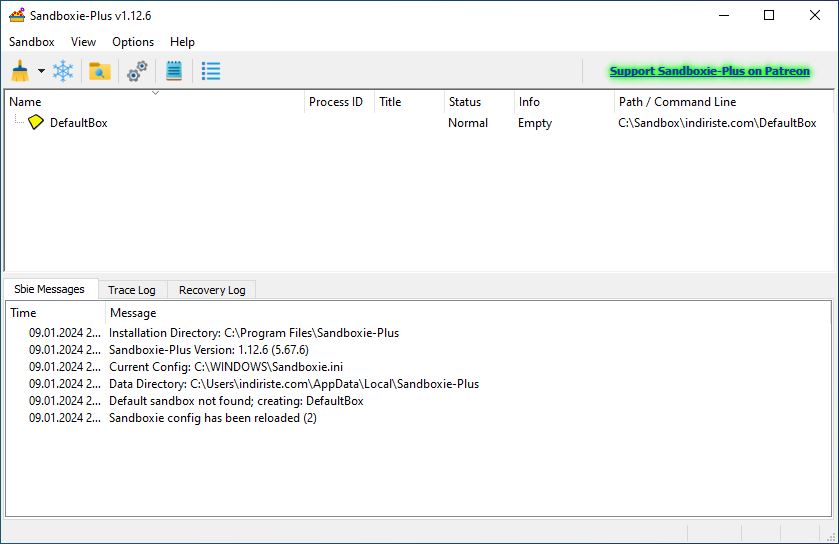Image resolution: width=839 pixels, height=544 pixels.
Task: Select the Sandboxie config has been reloaded message
Action: click(x=418, y=418)
